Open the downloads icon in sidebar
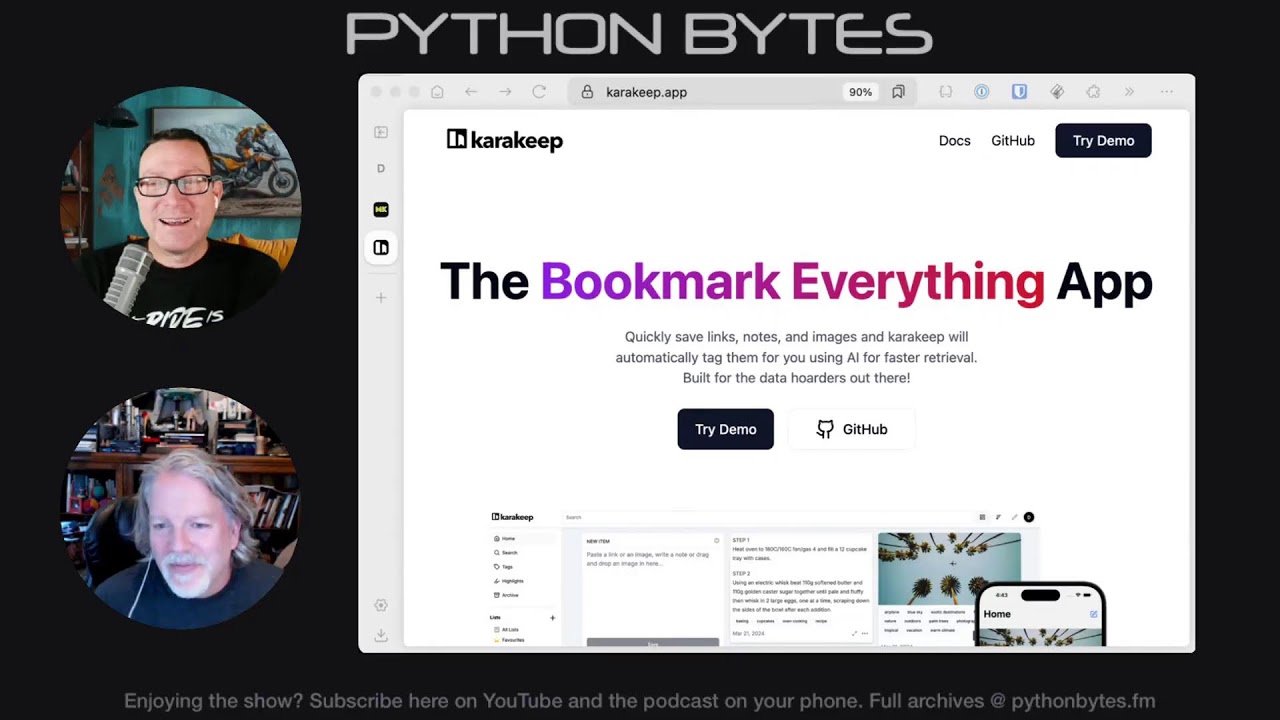Viewport: 1280px width, 720px height. [x=381, y=635]
